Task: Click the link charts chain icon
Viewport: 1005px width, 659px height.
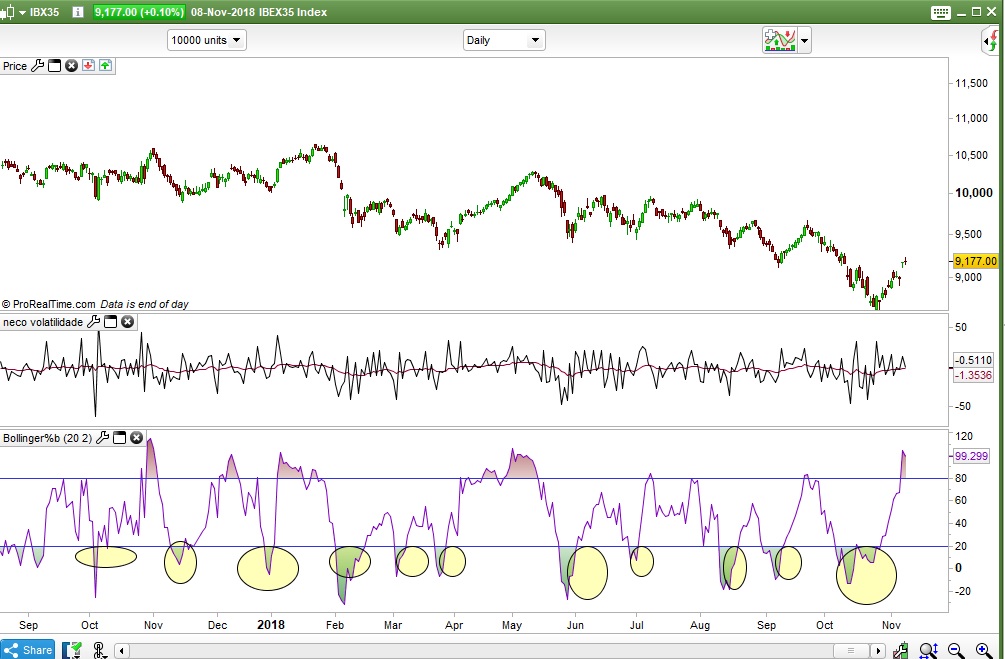Action: tap(99, 650)
